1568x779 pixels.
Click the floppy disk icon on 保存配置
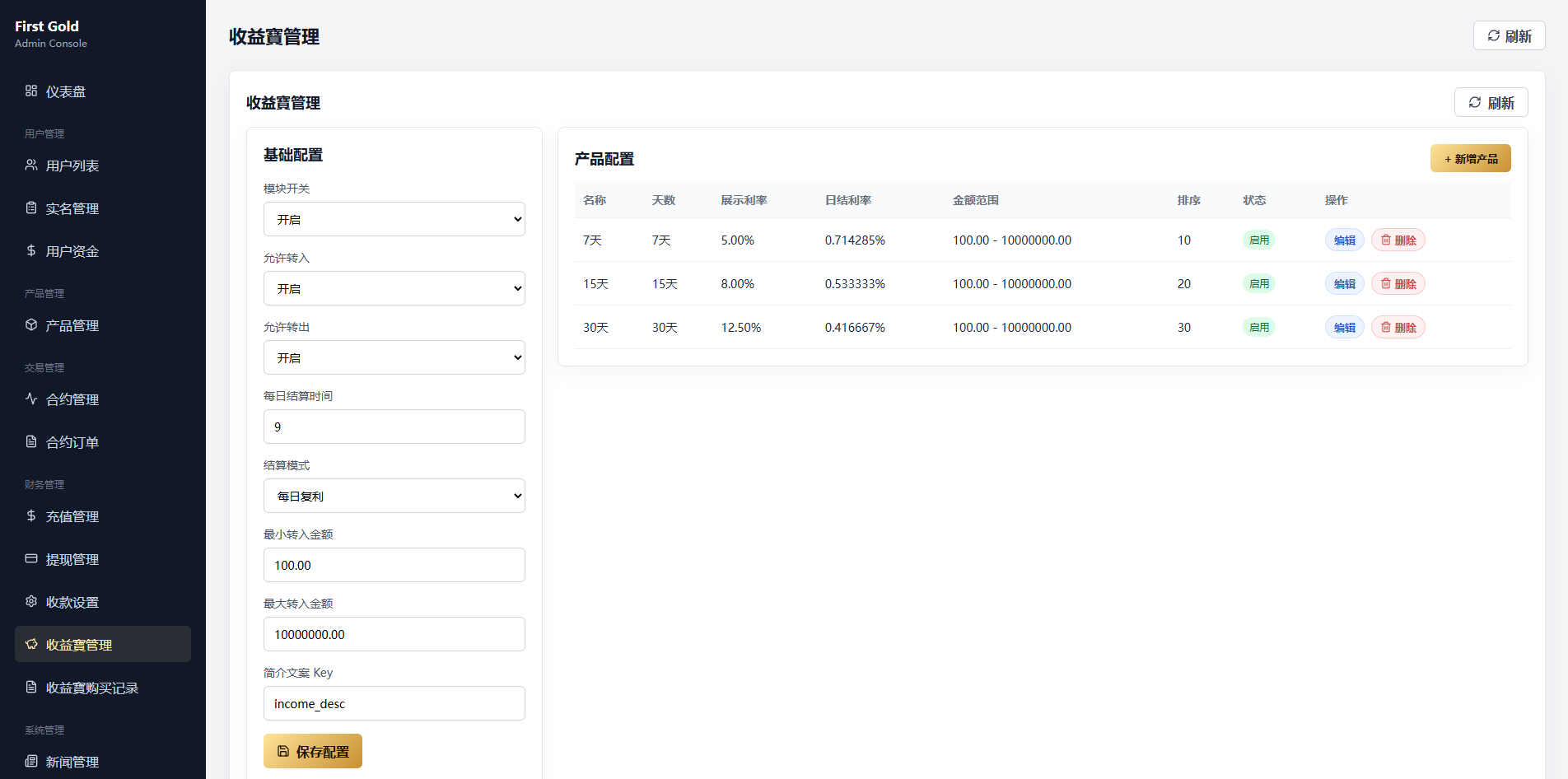coord(283,751)
